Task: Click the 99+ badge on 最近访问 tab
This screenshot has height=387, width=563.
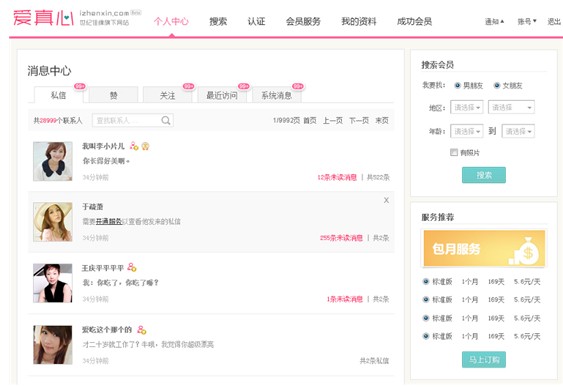Action: point(243,86)
